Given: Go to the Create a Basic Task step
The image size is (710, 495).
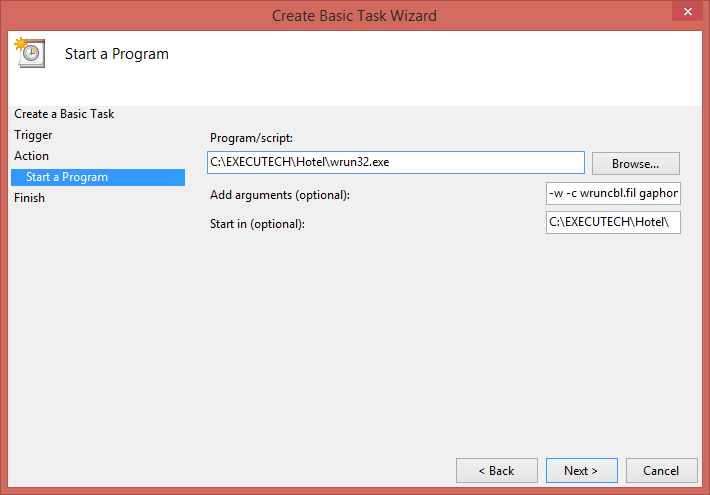Looking at the screenshot, I should pos(64,114).
